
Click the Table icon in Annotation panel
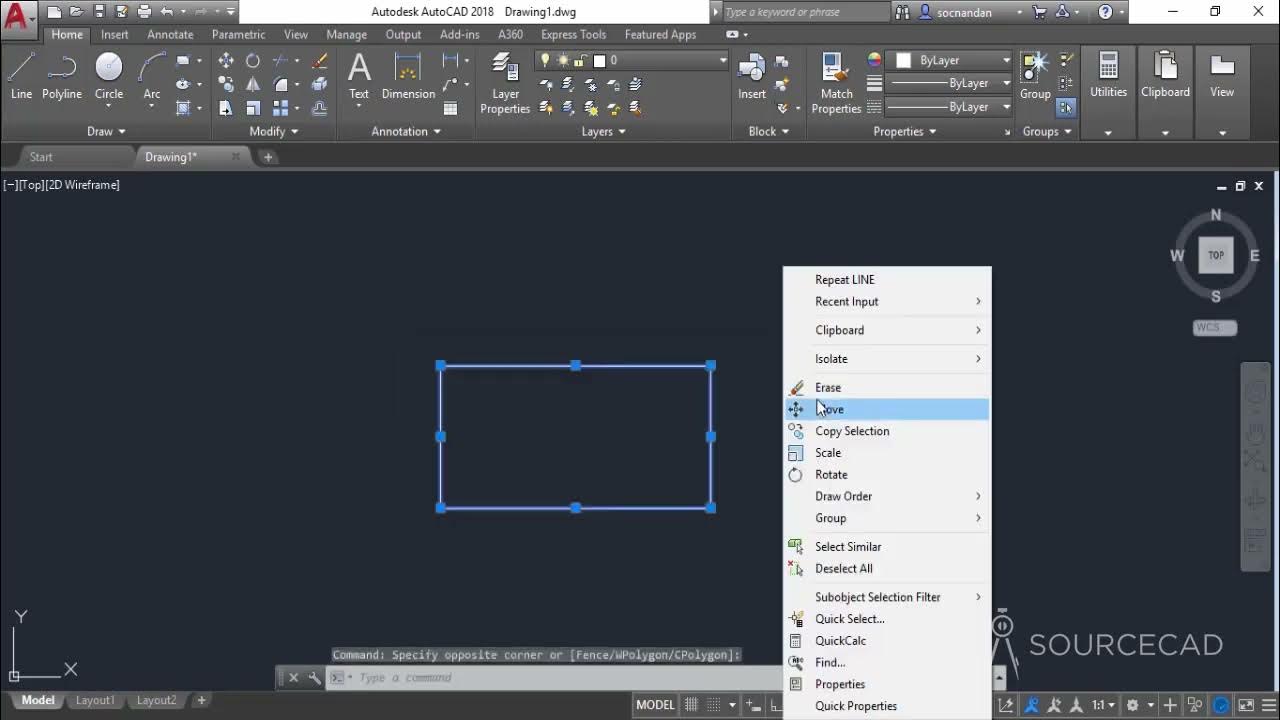[451, 108]
